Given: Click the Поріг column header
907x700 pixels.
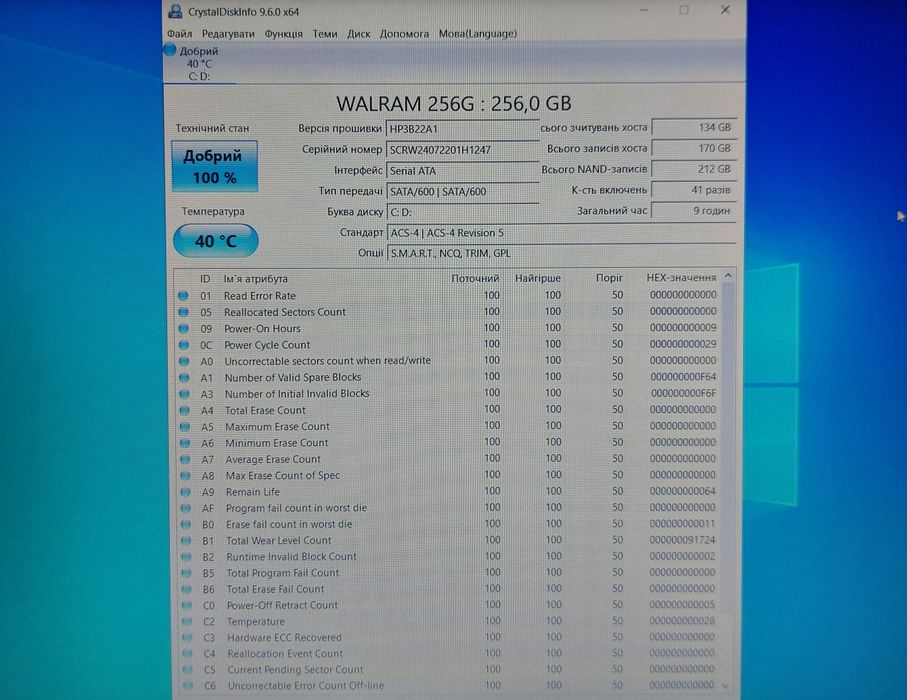Looking at the screenshot, I should (609, 278).
